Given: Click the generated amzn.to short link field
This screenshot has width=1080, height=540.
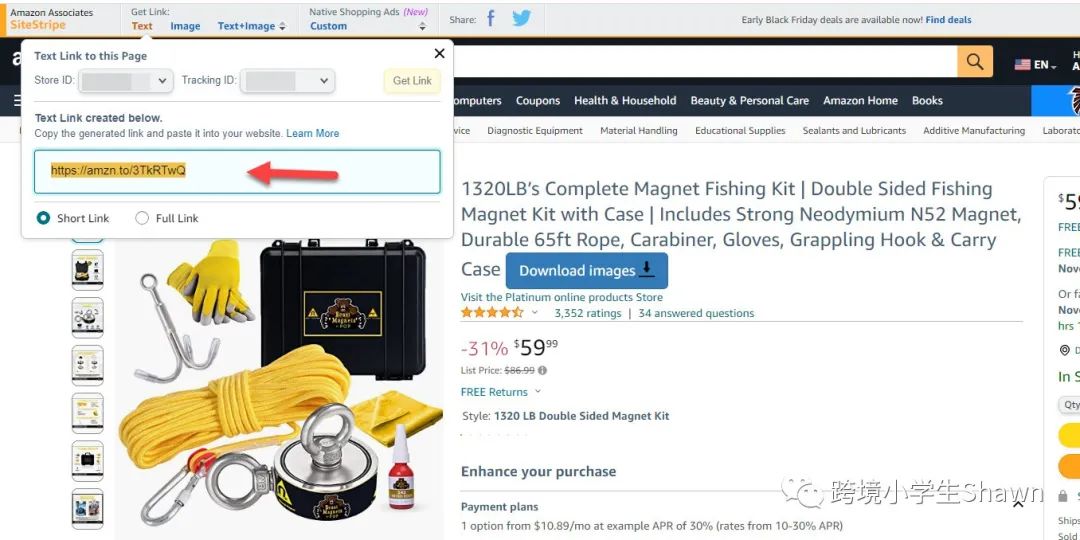Looking at the screenshot, I should point(237,171).
